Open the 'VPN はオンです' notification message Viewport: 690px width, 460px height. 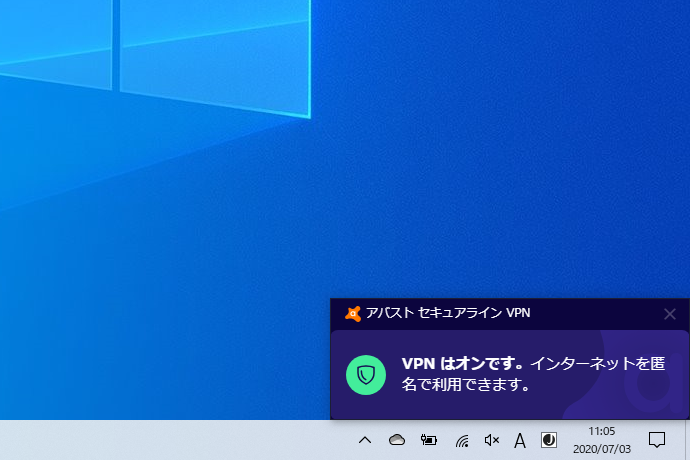pyautogui.click(x=533, y=374)
